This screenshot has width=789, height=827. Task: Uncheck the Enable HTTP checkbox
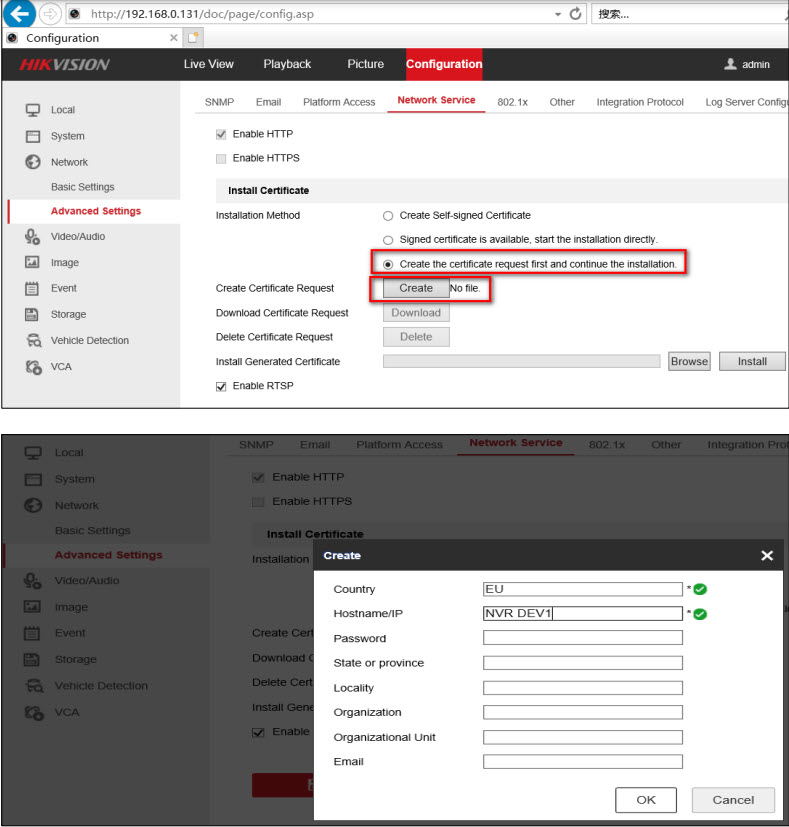221,134
